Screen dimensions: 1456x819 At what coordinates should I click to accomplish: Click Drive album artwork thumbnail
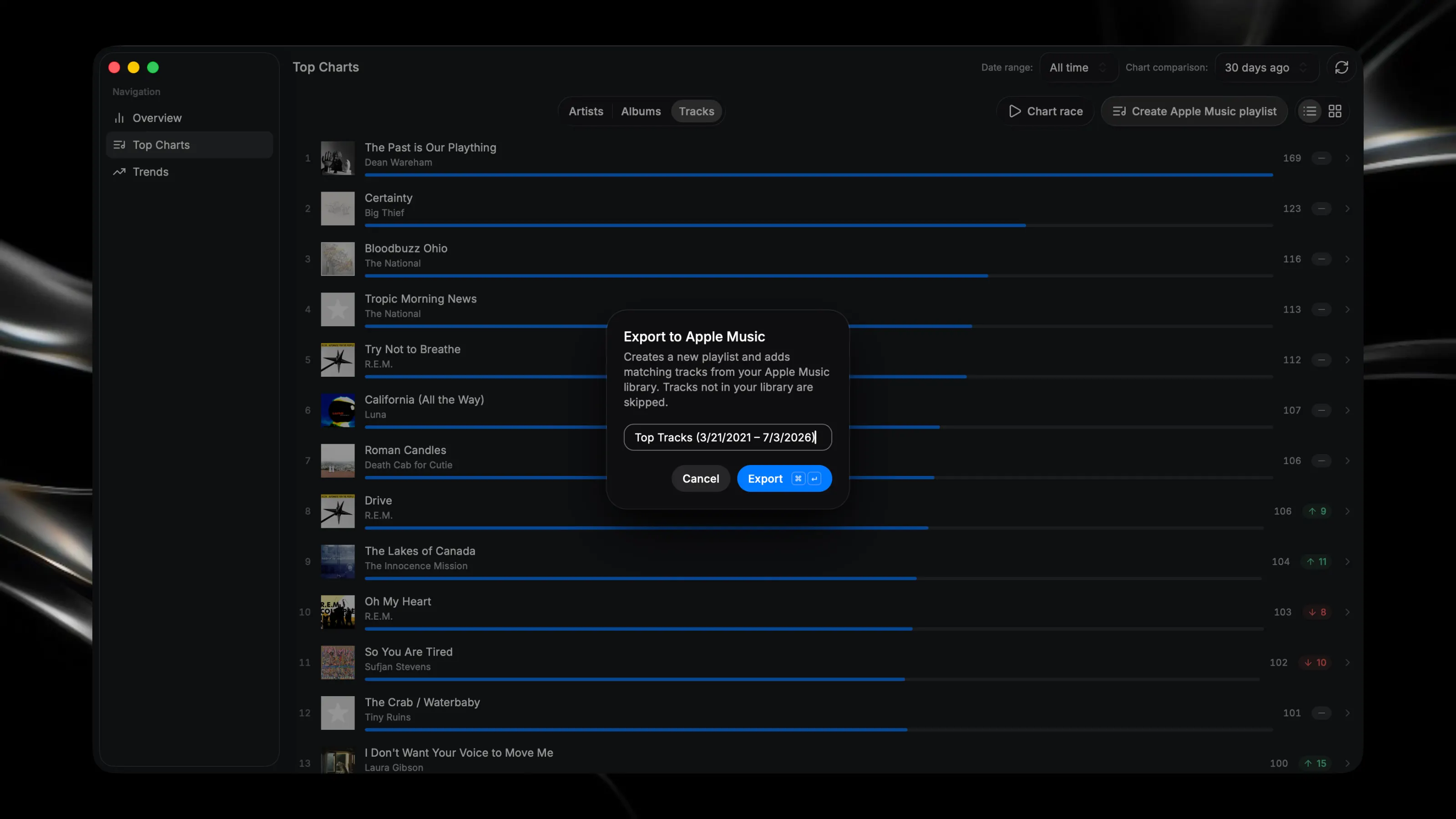point(338,511)
